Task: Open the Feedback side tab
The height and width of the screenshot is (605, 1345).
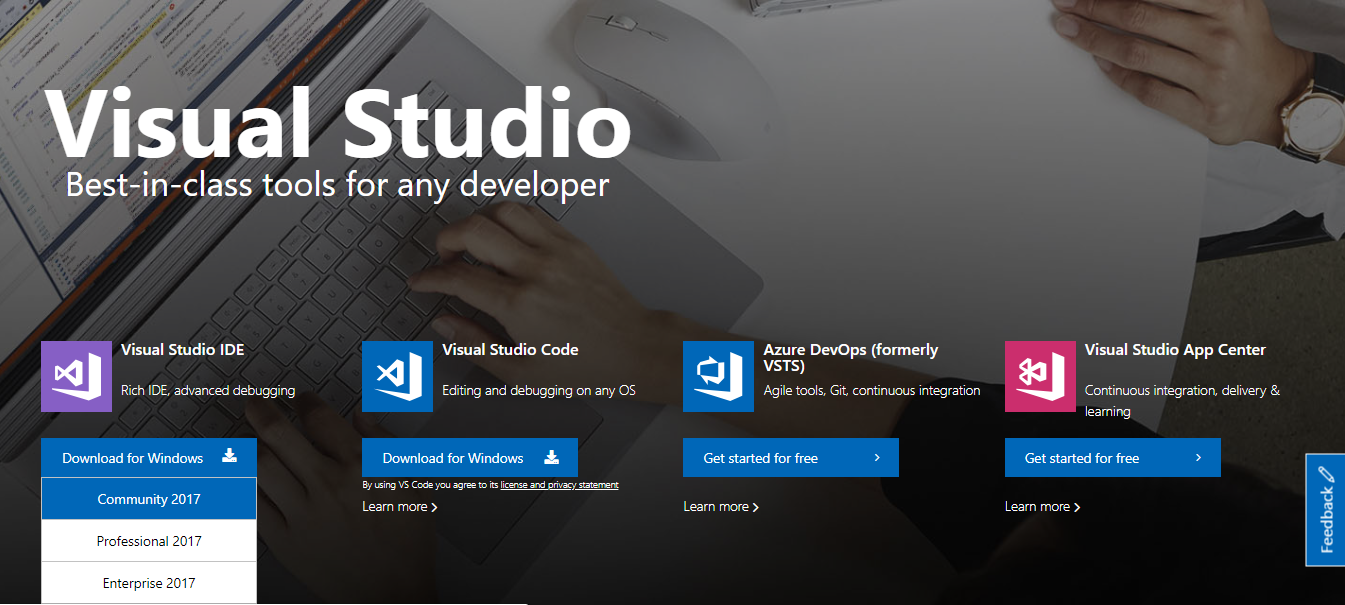Action: pyautogui.click(x=1325, y=510)
